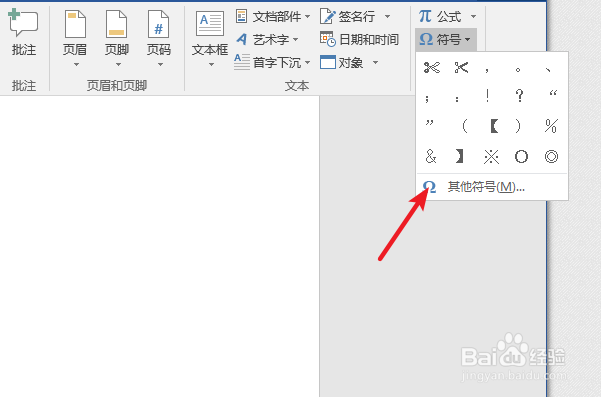Click the 首字下沉 drop cap icon

pyautogui.click(x=242, y=62)
